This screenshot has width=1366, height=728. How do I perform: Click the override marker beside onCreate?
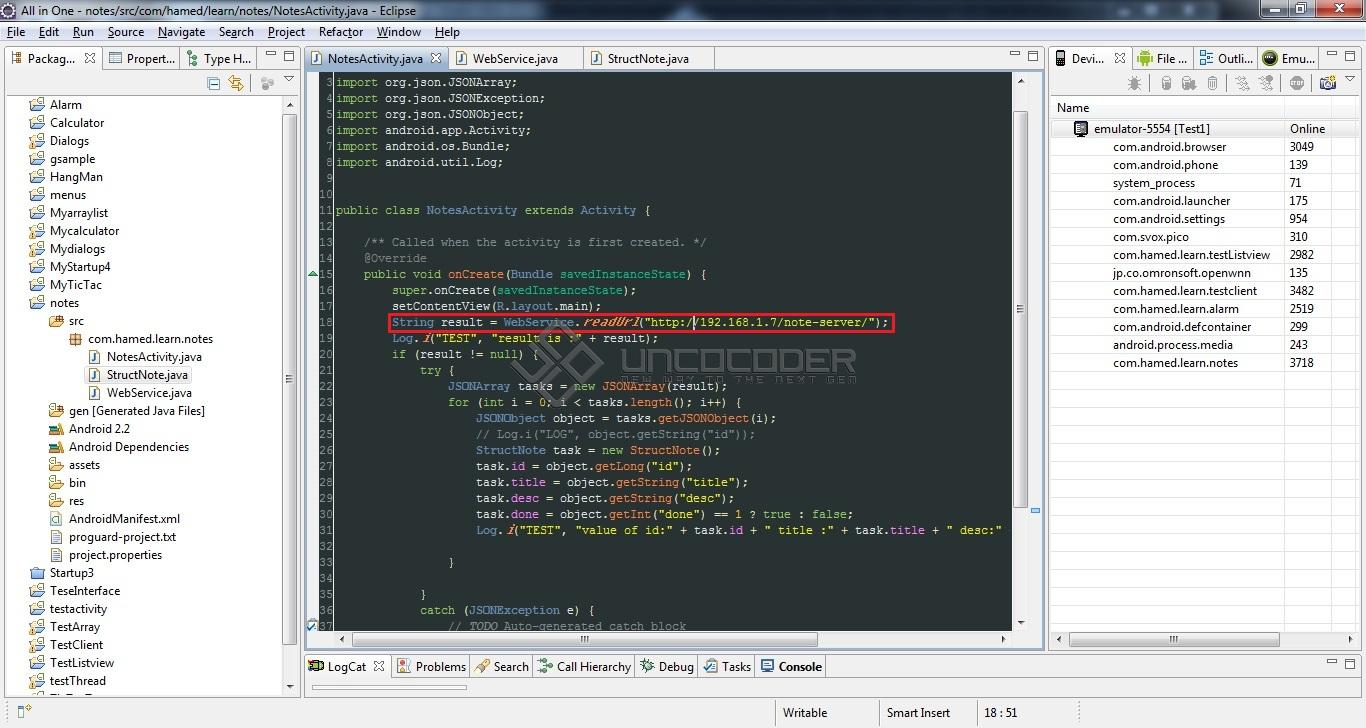click(313, 274)
